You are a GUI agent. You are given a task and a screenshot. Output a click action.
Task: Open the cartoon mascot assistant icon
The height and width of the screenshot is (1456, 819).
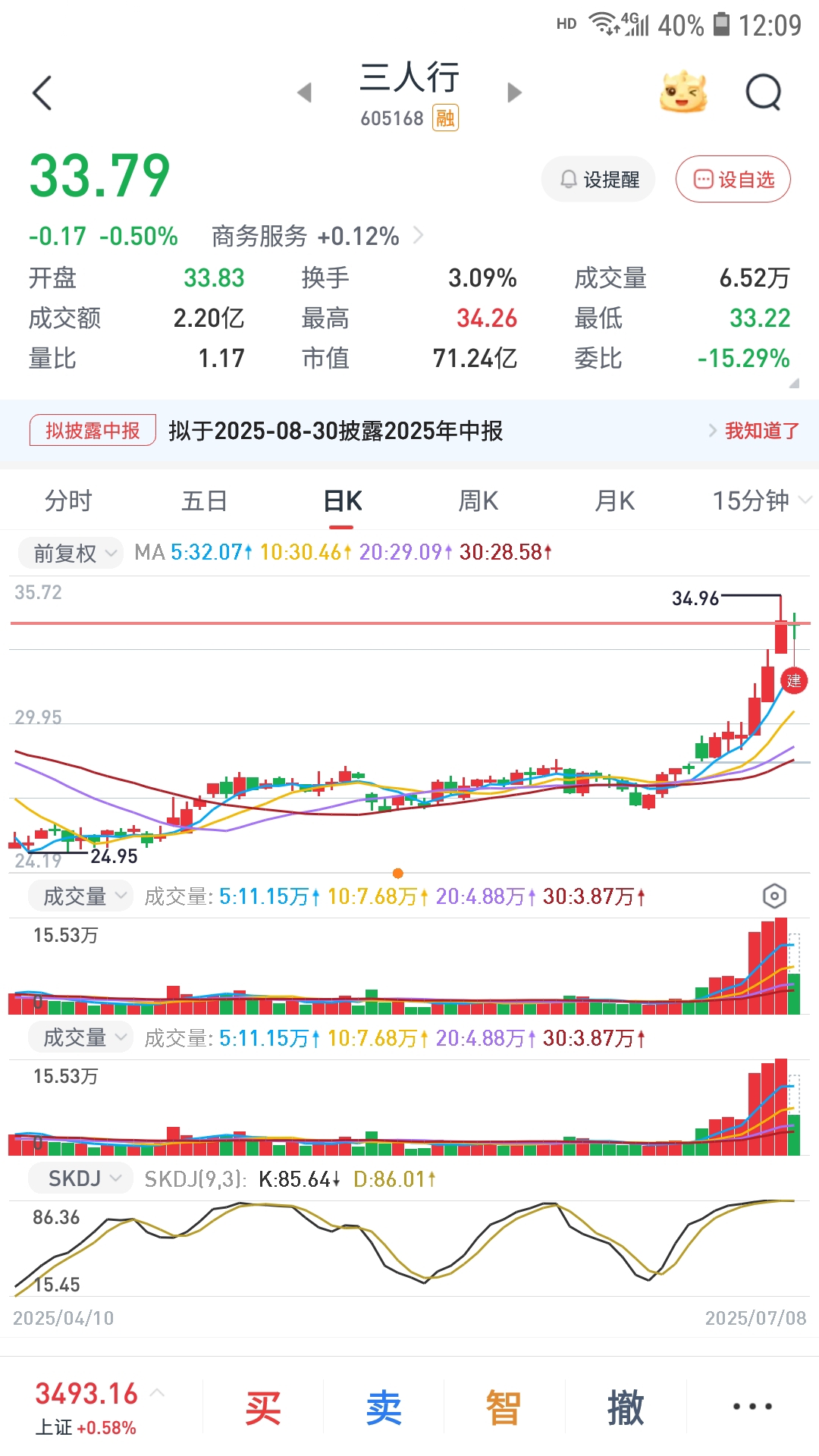(683, 93)
